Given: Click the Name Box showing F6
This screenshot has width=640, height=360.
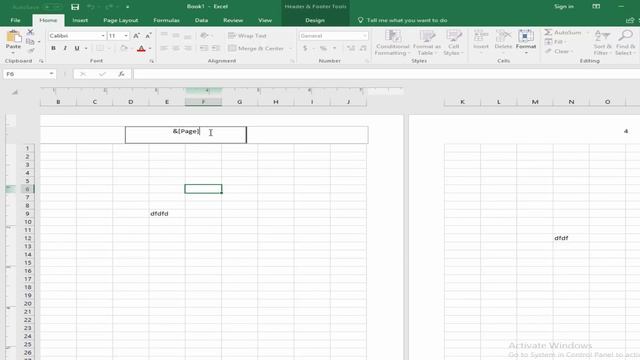Looking at the screenshot, I should pyautogui.click(x=29, y=74).
